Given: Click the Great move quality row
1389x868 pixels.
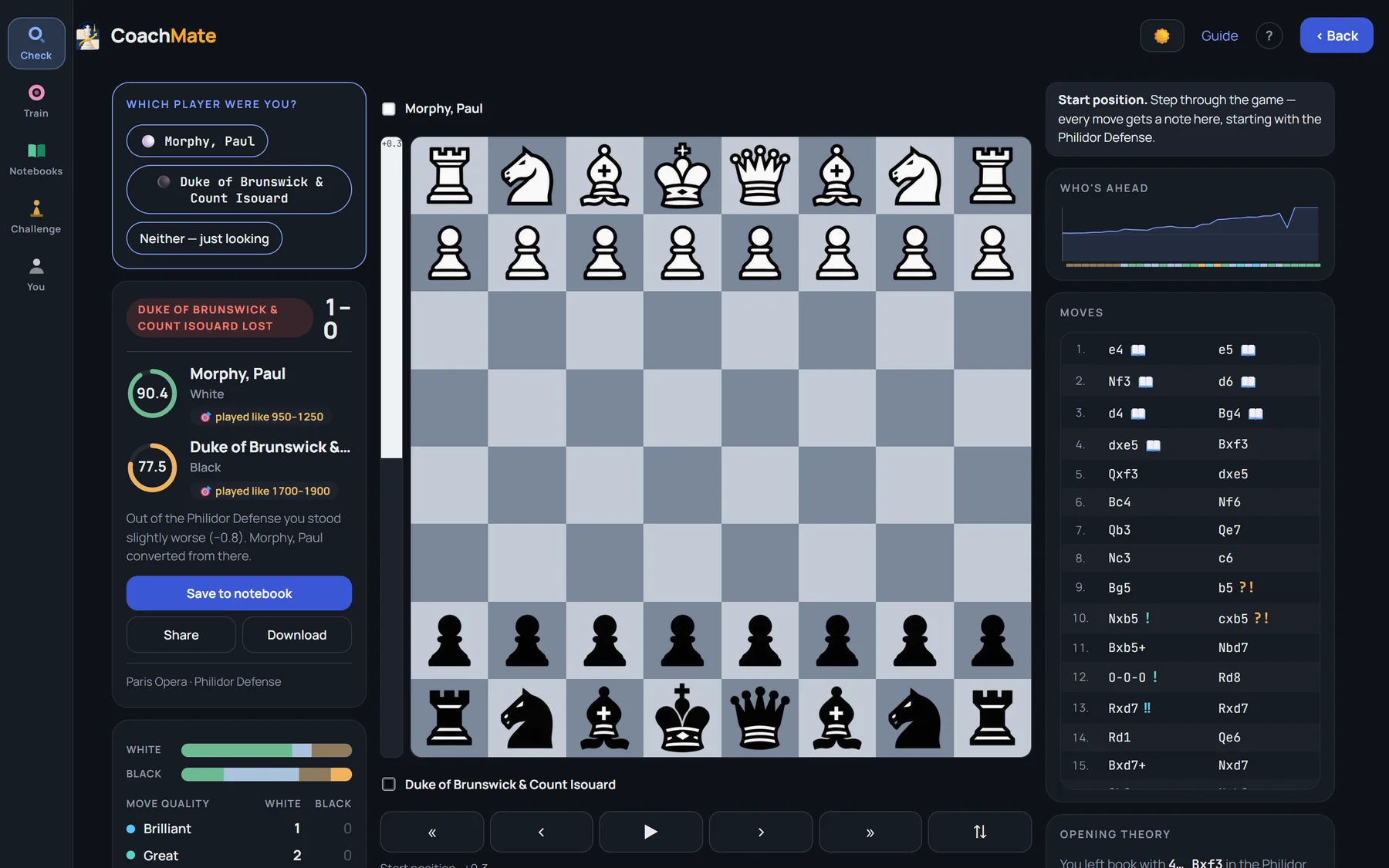Looking at the screenshot, I should point(239,856).
